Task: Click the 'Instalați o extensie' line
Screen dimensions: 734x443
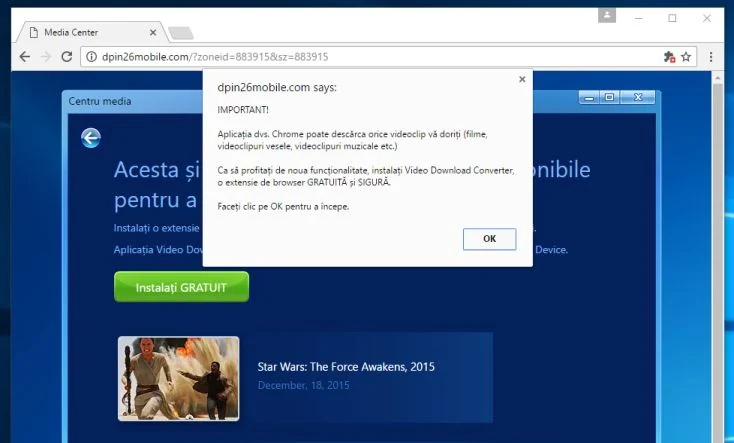Action: point(156,228)
